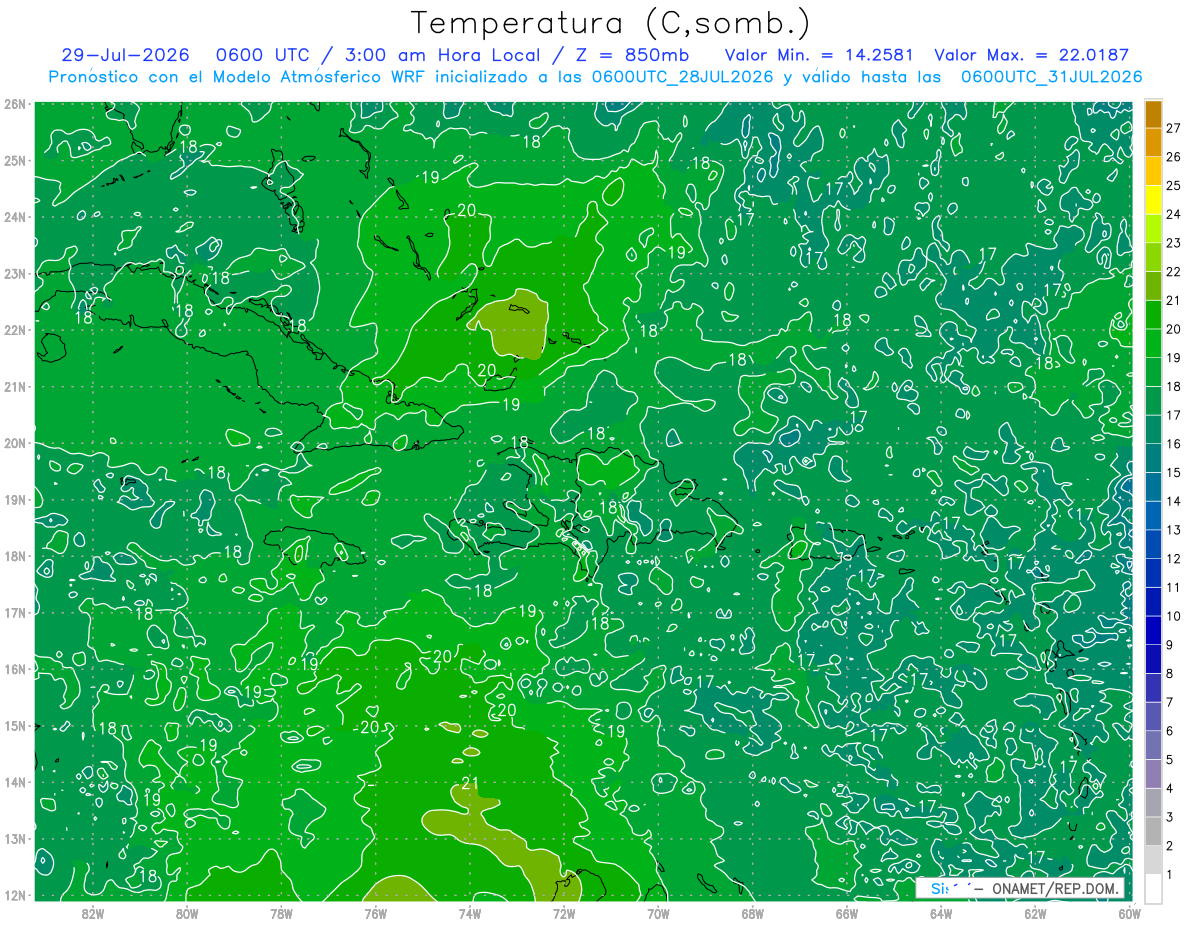
Task: Click the '21' contour label on the map
Action: pos(470,782)
